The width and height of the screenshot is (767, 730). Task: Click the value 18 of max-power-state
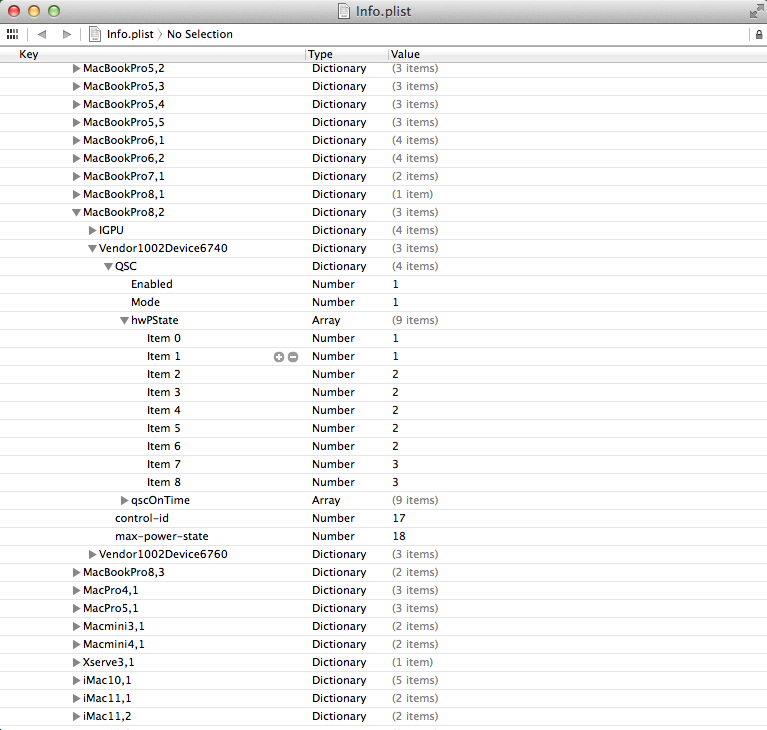coord(399,536)
